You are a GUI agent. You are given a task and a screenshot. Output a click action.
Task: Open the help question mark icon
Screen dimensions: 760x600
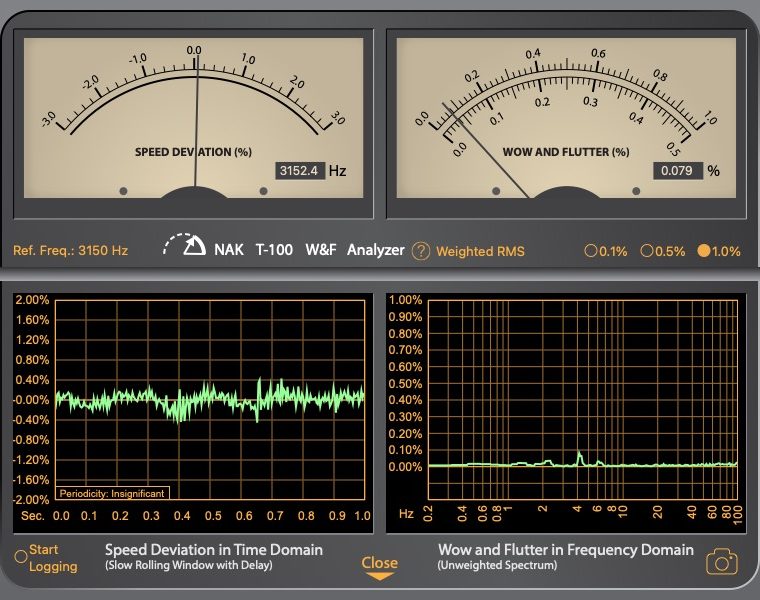point(421,251)
